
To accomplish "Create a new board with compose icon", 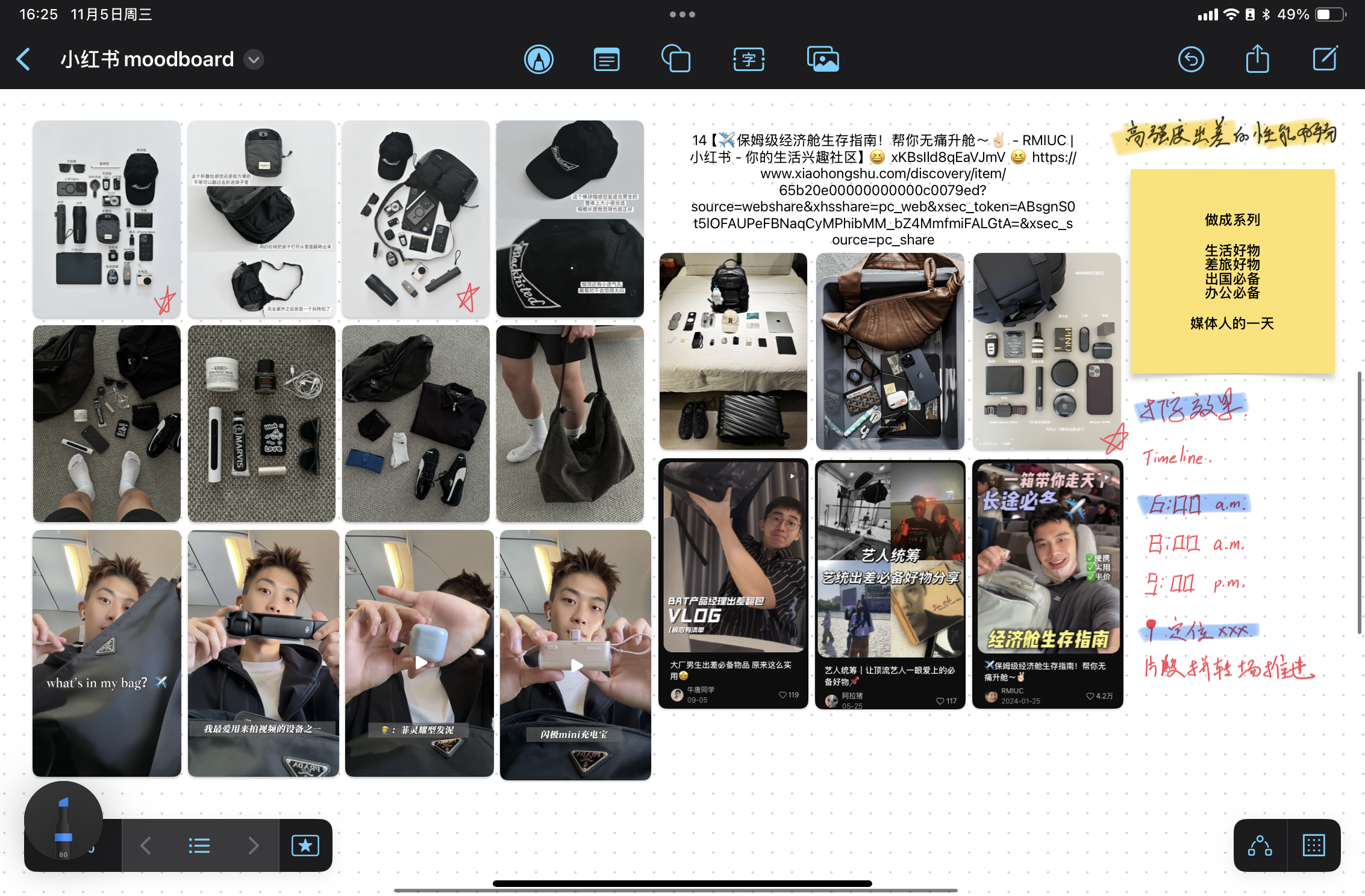I will 1325,58.
